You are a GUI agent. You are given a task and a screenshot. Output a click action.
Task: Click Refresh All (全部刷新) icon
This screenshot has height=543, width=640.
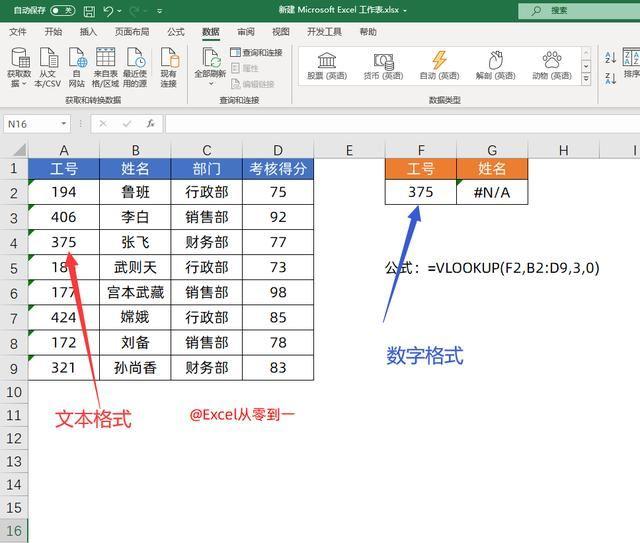210,67
